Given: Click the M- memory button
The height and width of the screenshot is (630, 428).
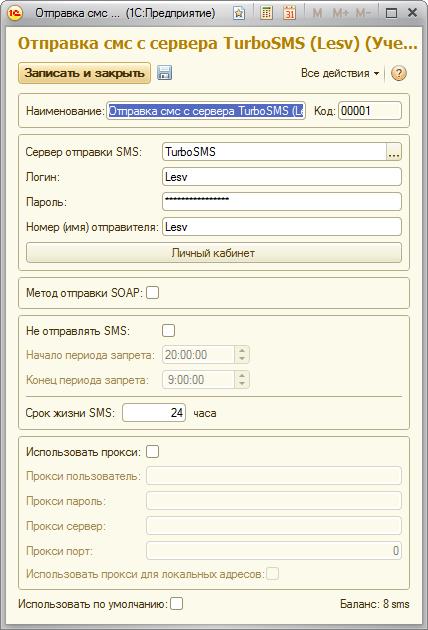Looking at the screenshot, I should tap(363, 13).
